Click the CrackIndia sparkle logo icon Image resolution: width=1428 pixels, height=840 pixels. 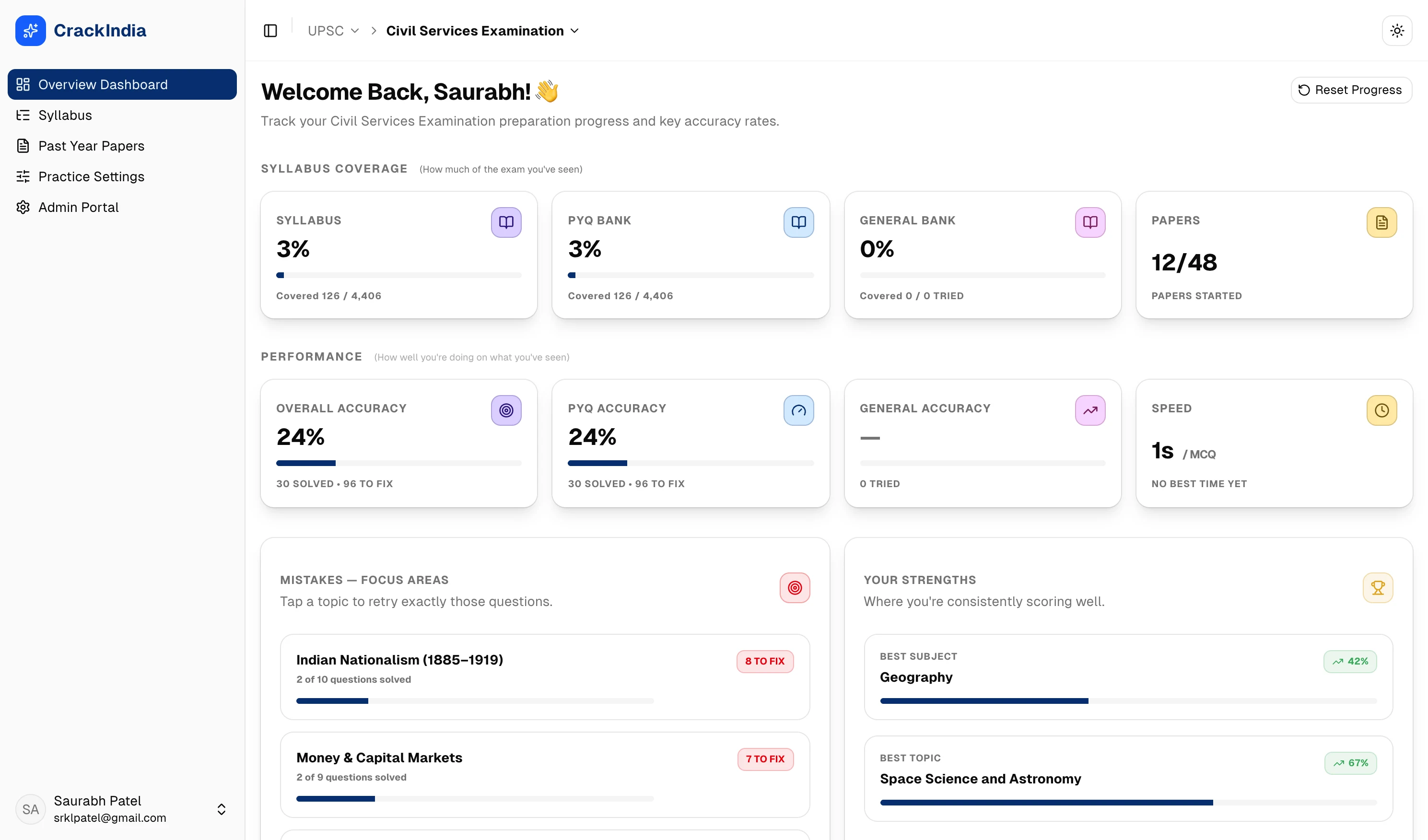[31, 31]
